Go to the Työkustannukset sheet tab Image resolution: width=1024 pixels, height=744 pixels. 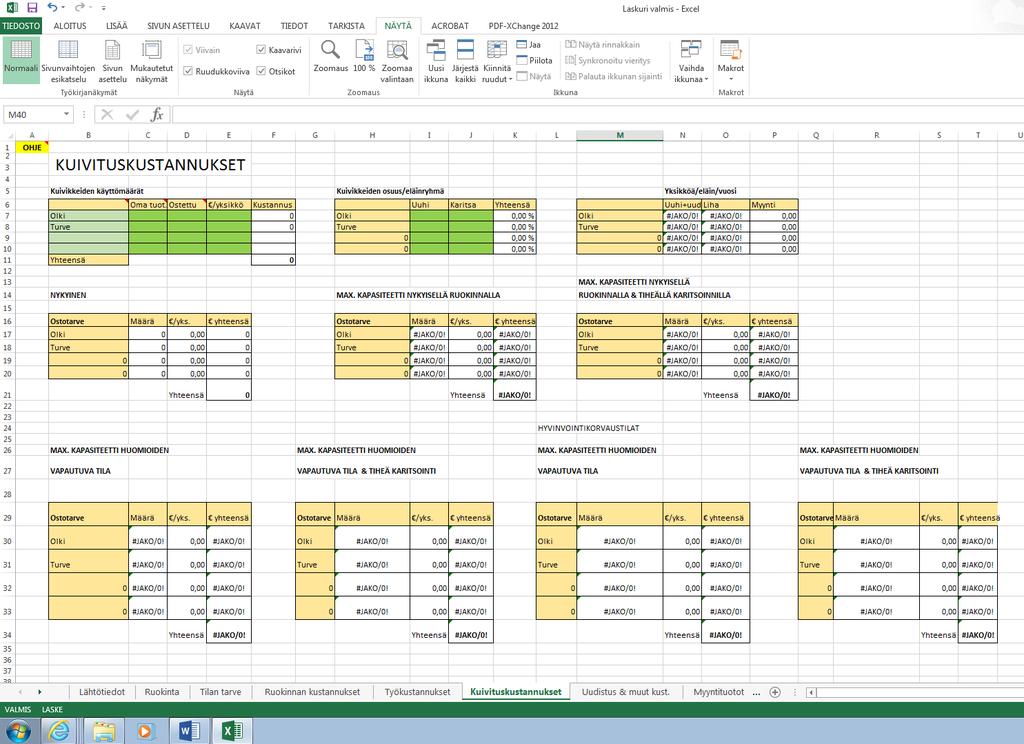coord(417,692)
